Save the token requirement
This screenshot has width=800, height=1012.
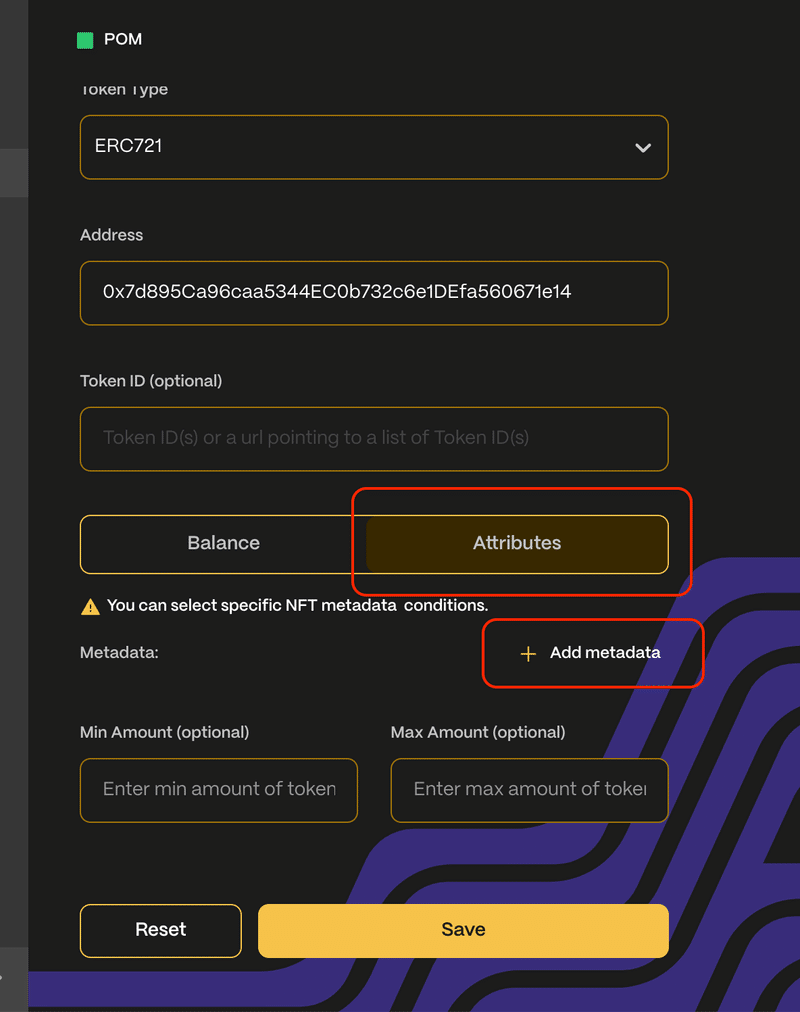coord(463,930)
